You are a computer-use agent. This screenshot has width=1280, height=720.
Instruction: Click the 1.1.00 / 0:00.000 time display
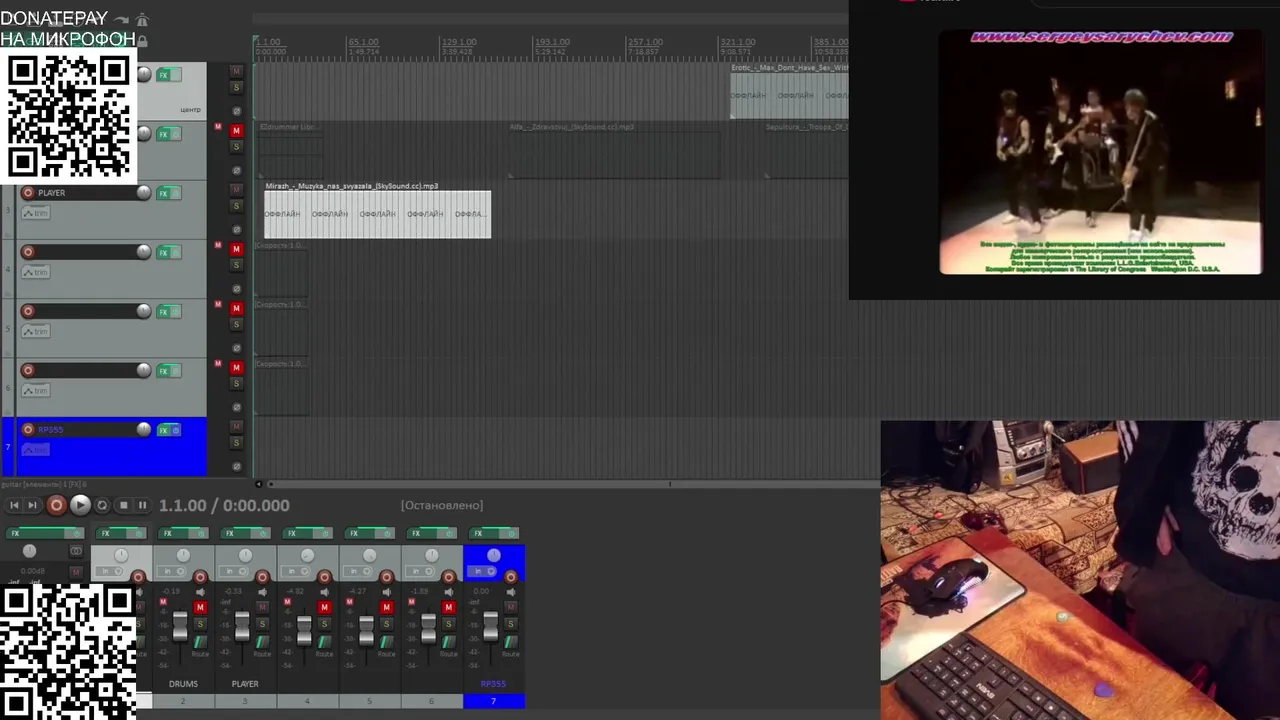pyautogui.click(x=224, y=506)
